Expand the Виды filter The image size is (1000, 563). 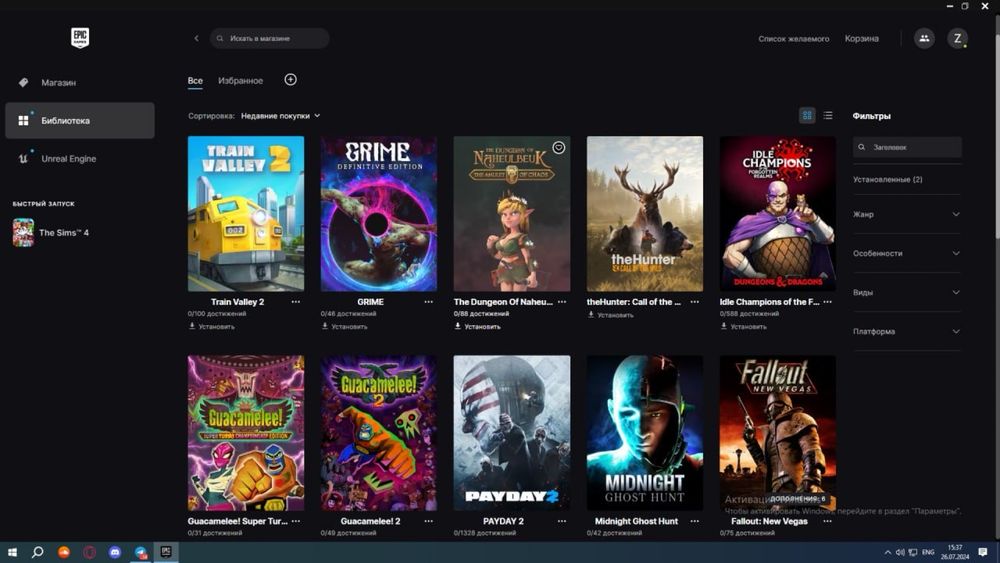(x=906, y=292)
